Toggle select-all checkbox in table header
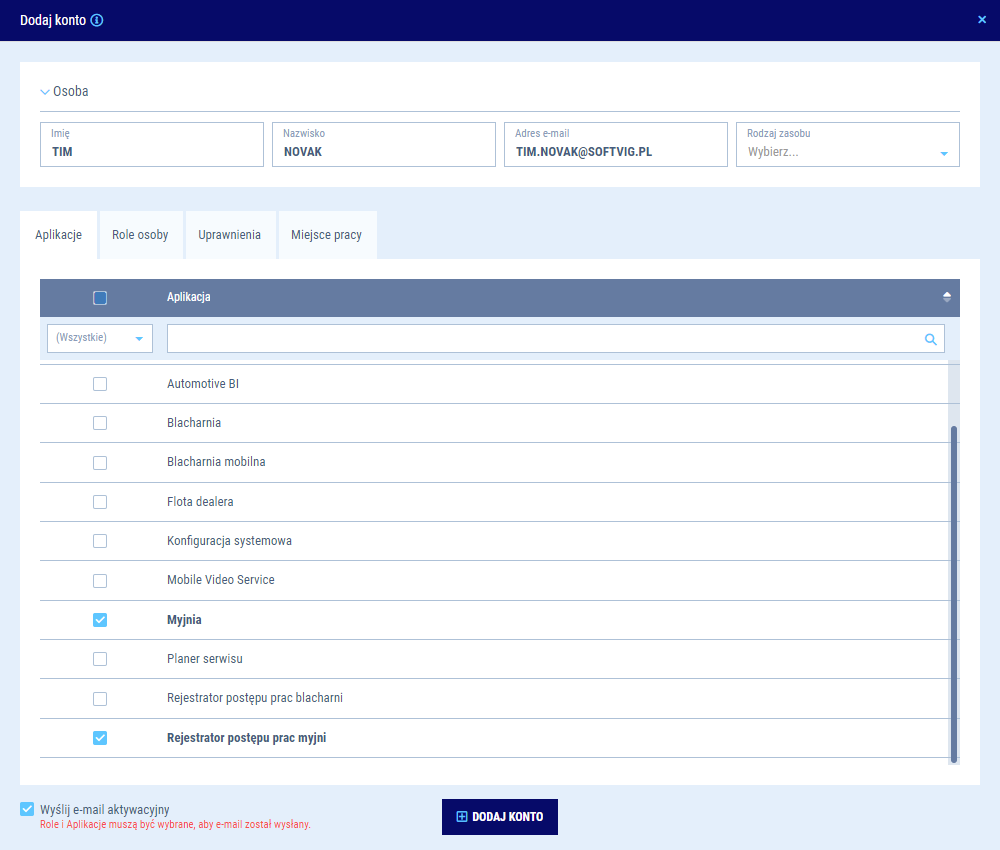Image resolution: width=1000 pixels, height=850 pixels. coord(100,297)
